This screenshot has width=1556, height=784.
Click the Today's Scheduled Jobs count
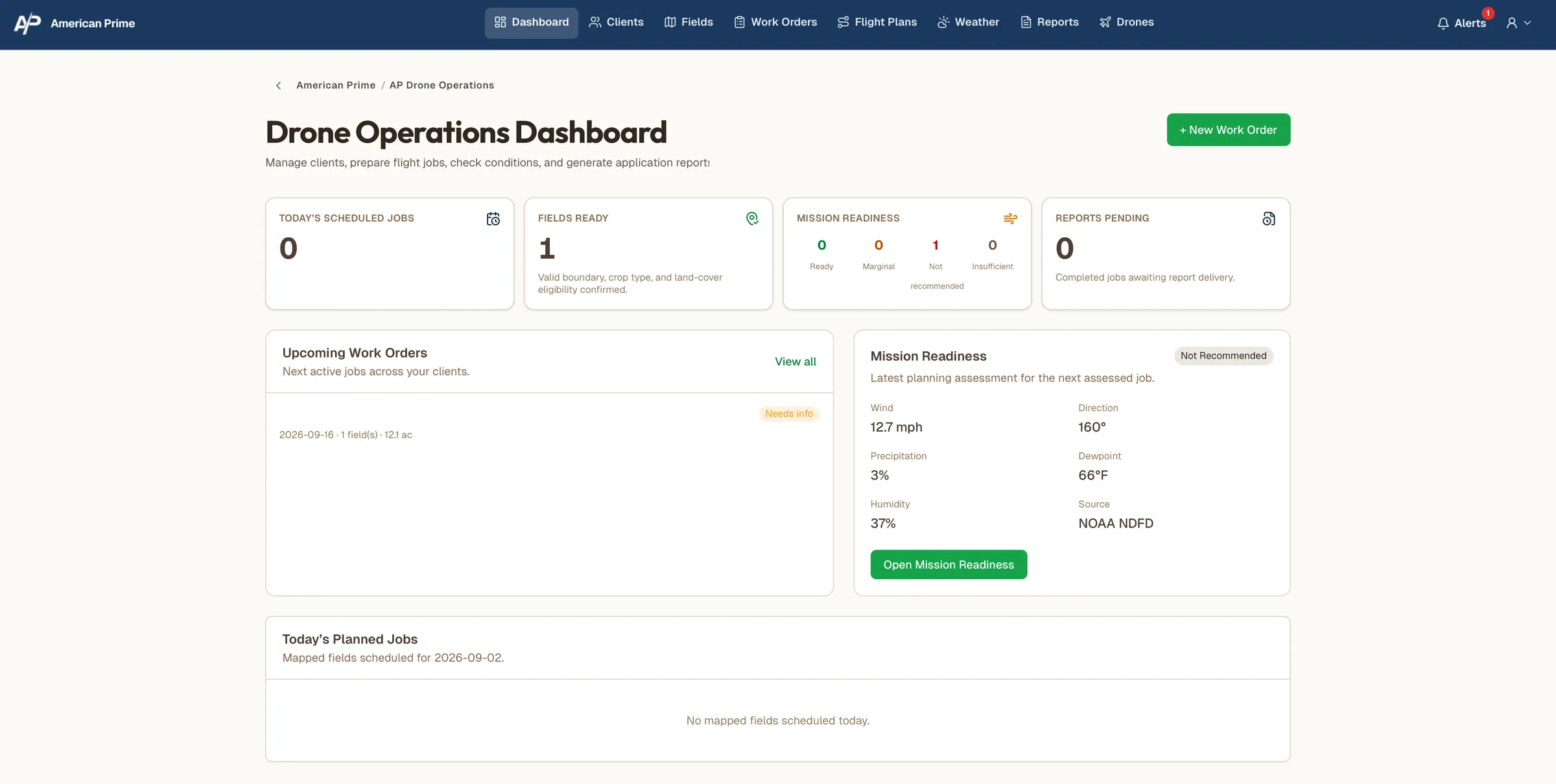click(289, 249)
